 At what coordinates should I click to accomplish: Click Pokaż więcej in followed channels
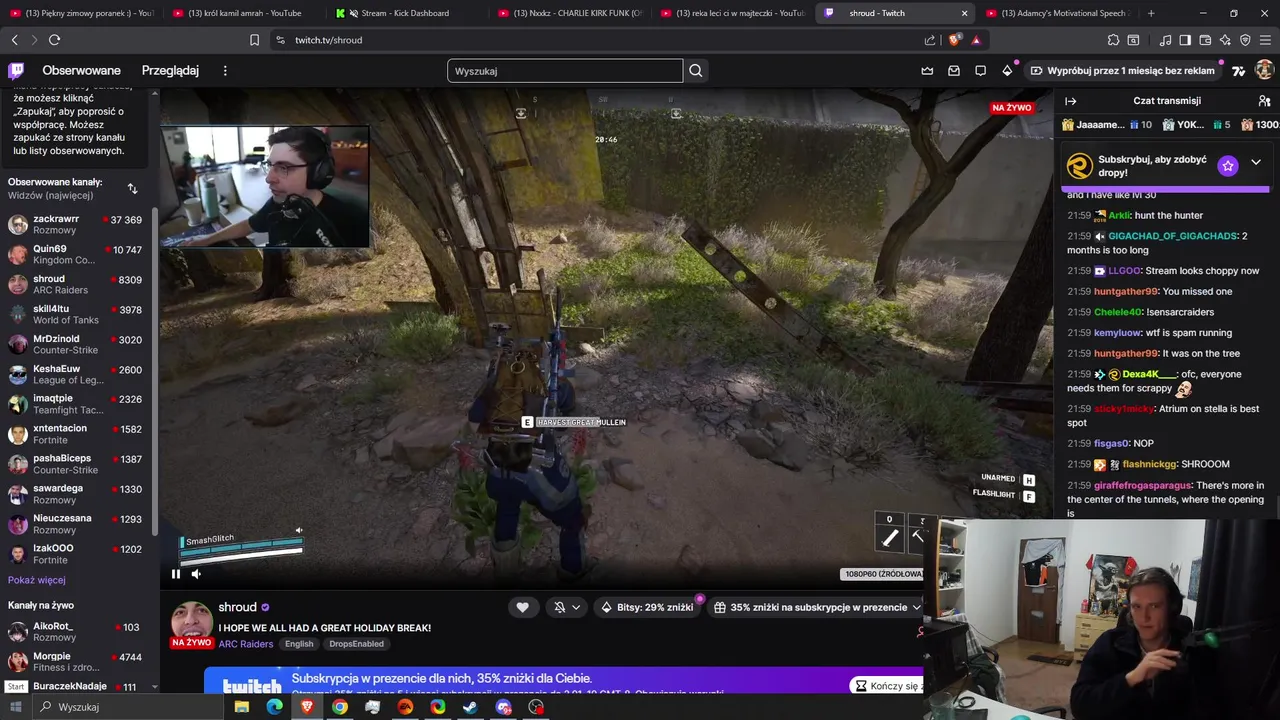click(x=37, y=580)
